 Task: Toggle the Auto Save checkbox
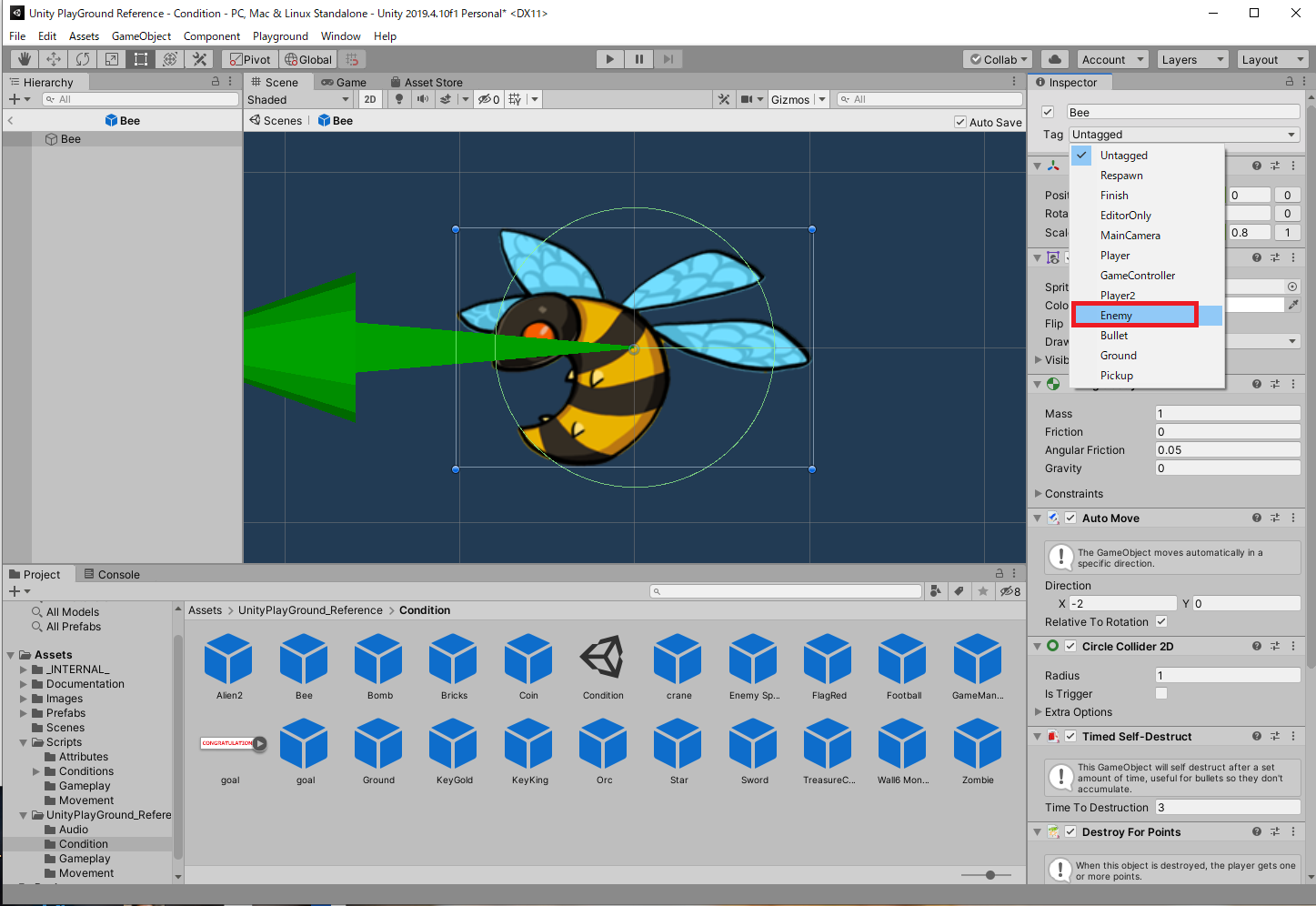point(960,122)
